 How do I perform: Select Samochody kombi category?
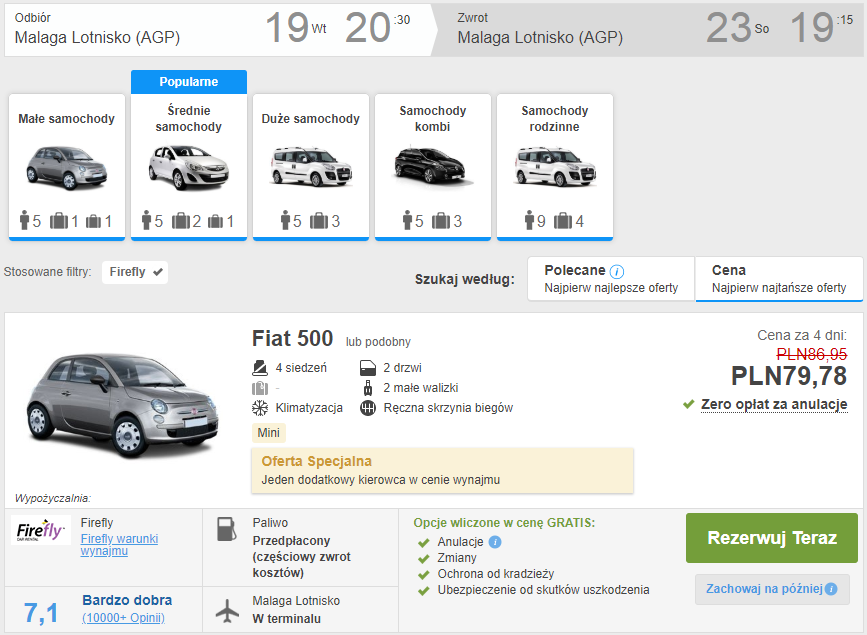pos(433,167)
